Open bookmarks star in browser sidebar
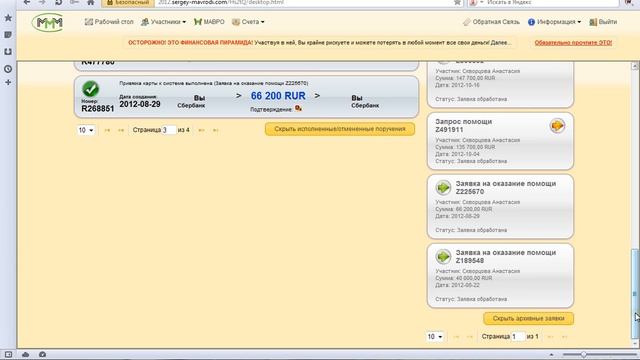The width and height of the screenshot is (640, 360). (x=8, y=18)
